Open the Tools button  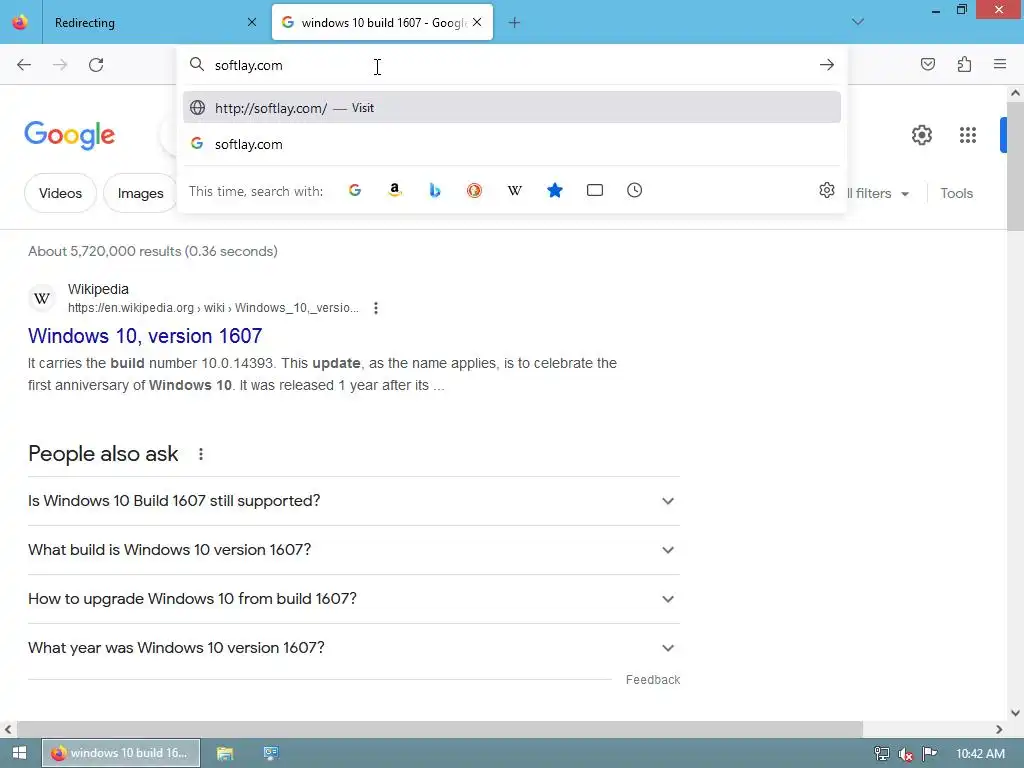(957, 193)
